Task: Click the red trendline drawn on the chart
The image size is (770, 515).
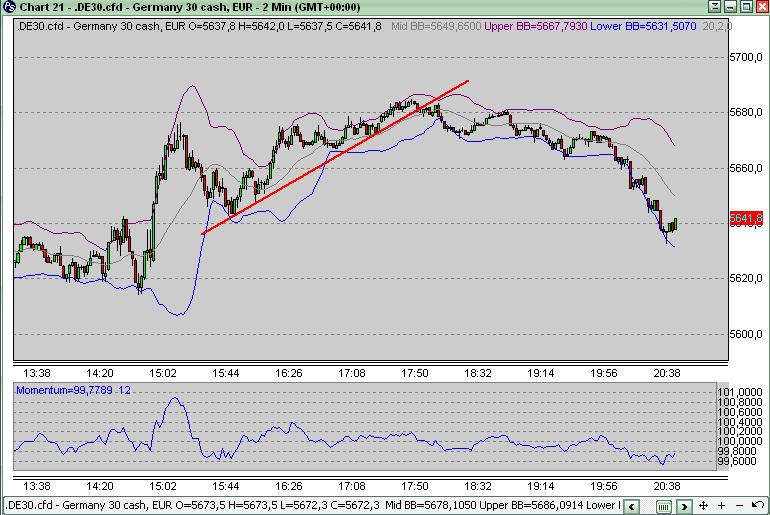Action: pyautogui.click(x=335, y=157)
